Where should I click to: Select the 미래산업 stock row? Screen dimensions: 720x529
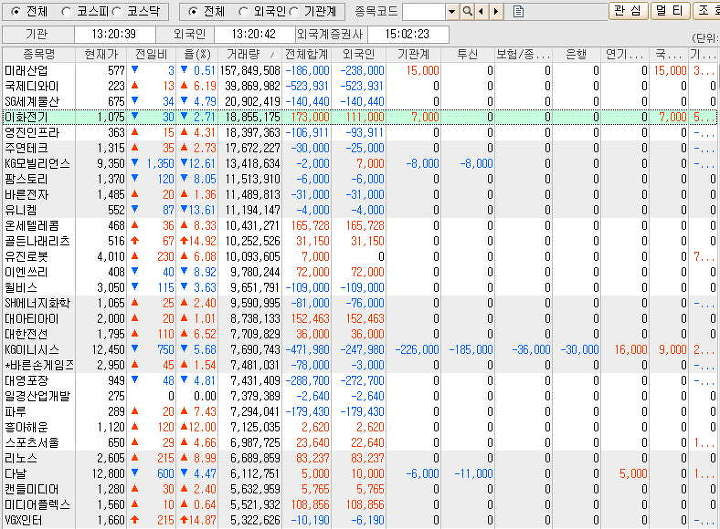pos(360,71)
